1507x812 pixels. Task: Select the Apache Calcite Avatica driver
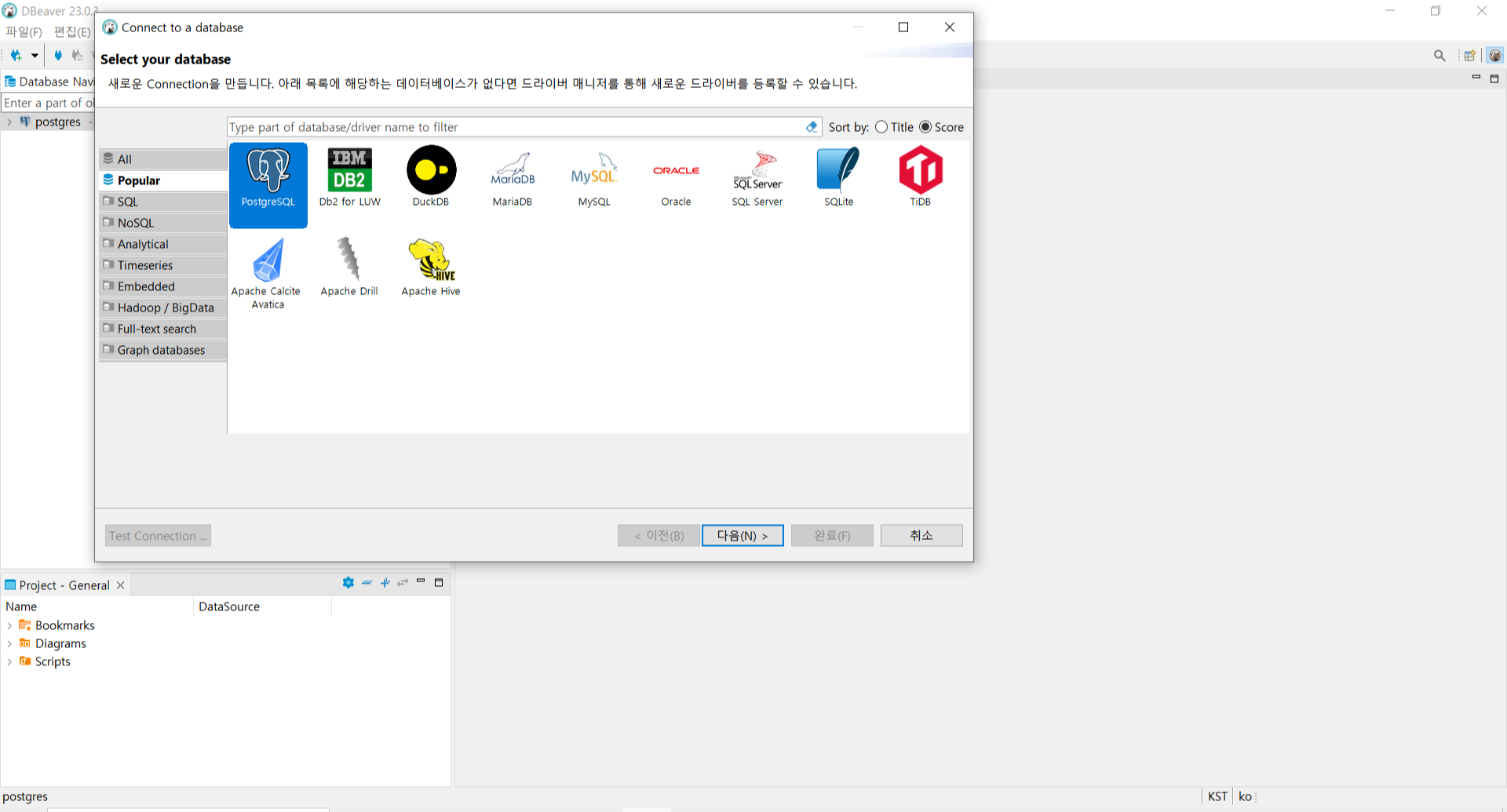tap(267, 274)
